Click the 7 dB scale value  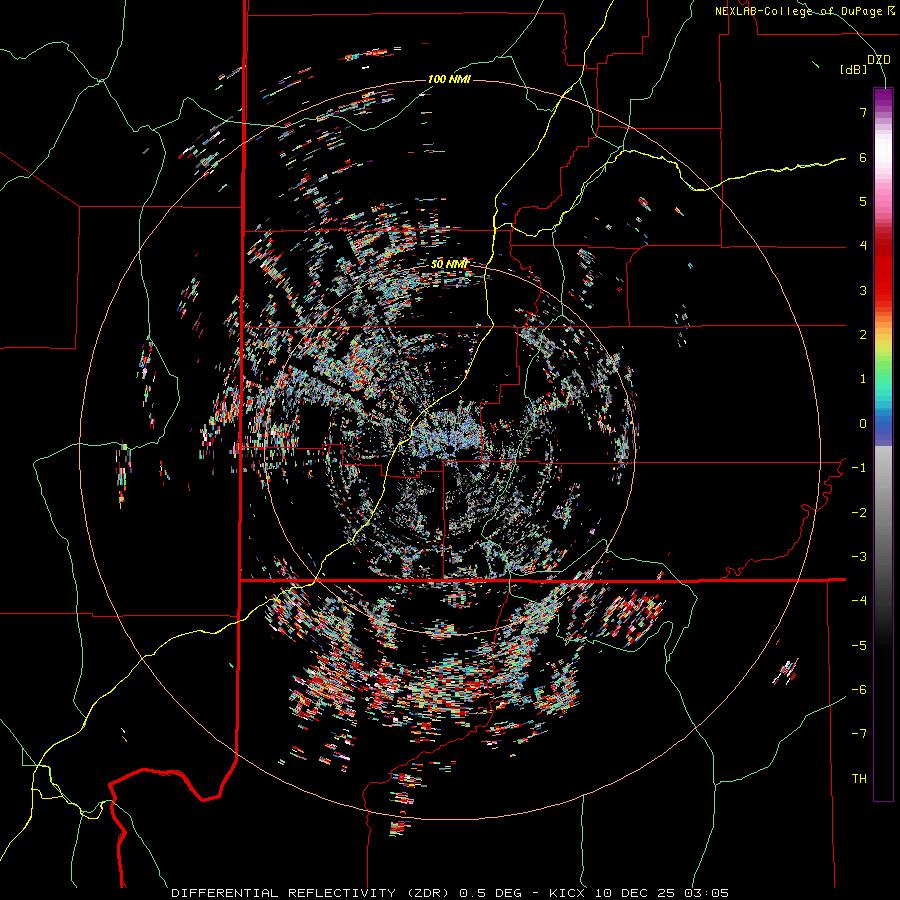click(x=863, y=112)
